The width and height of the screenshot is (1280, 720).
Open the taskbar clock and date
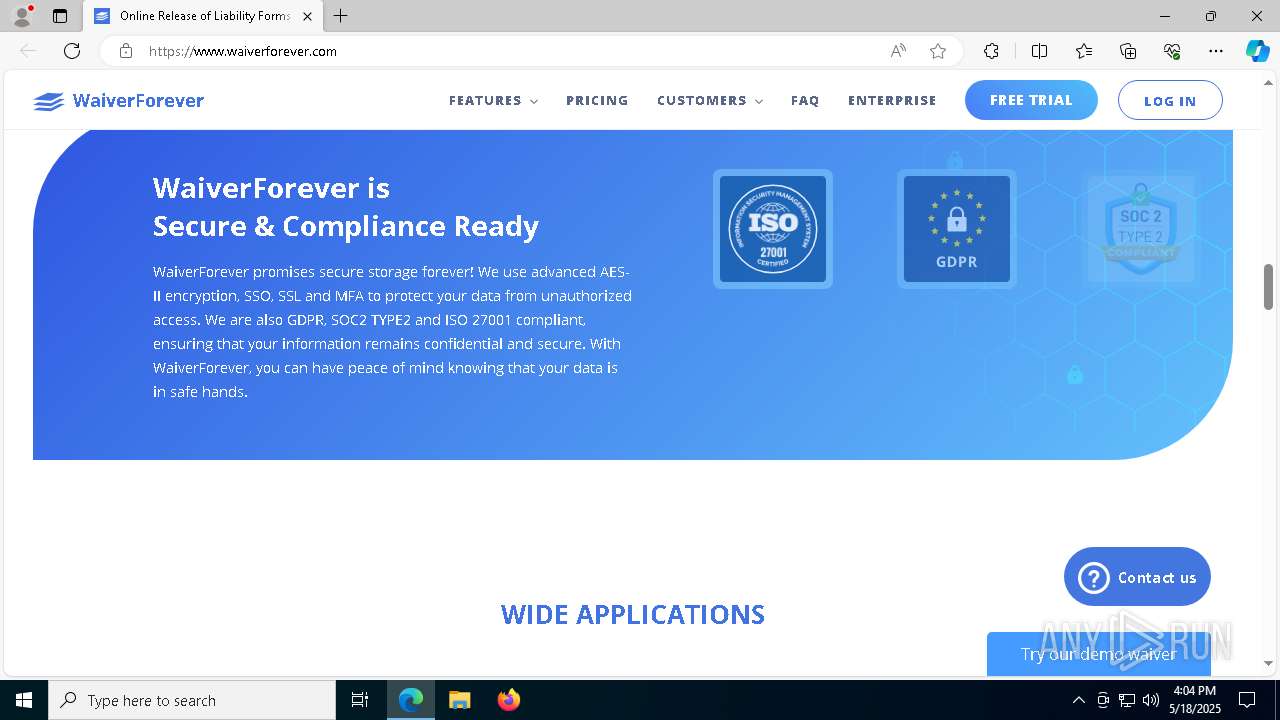pyautogui.click(x=1194, y=700)
